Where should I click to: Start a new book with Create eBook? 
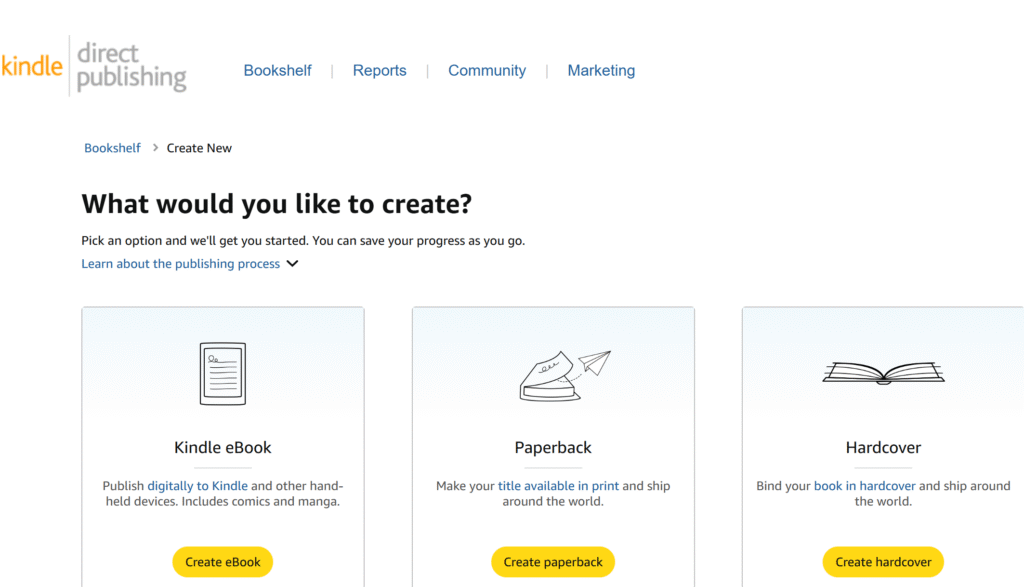(x=223, y=562)
